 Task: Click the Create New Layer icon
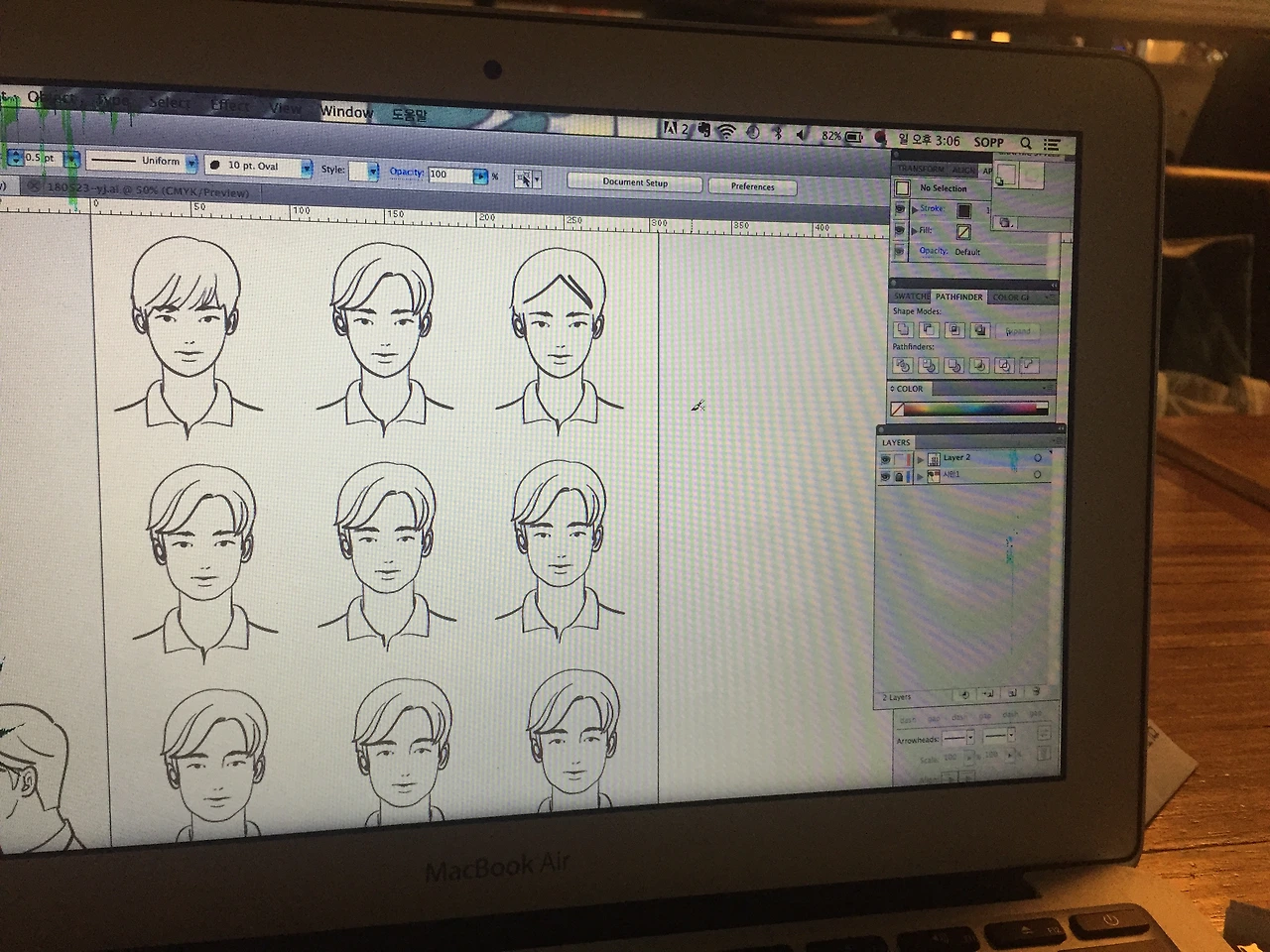tap(1013, 692)
